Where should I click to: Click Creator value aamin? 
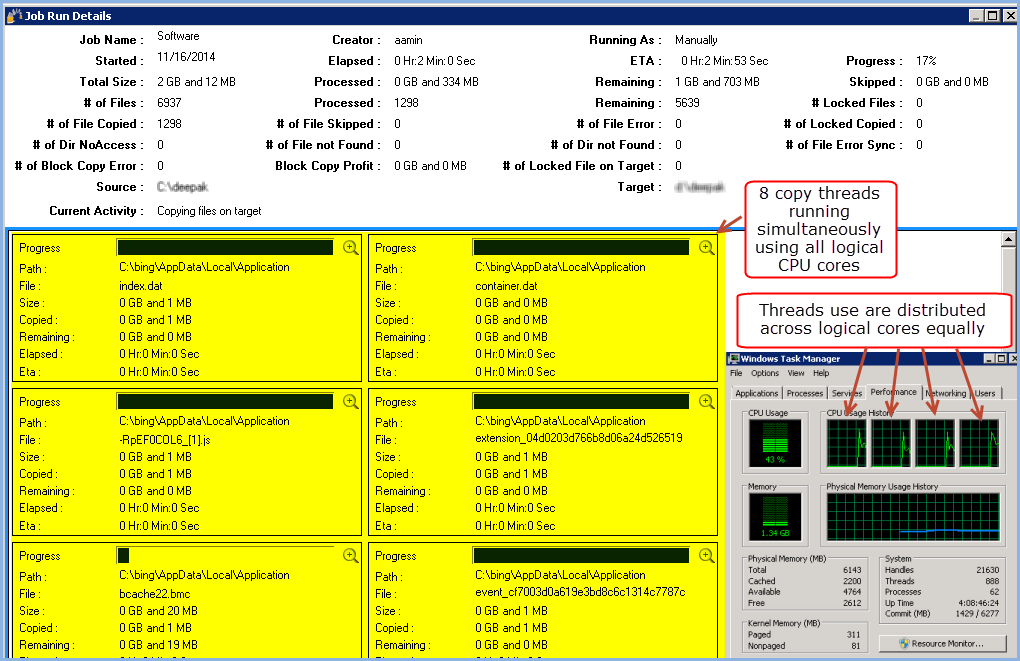[409, 40]
